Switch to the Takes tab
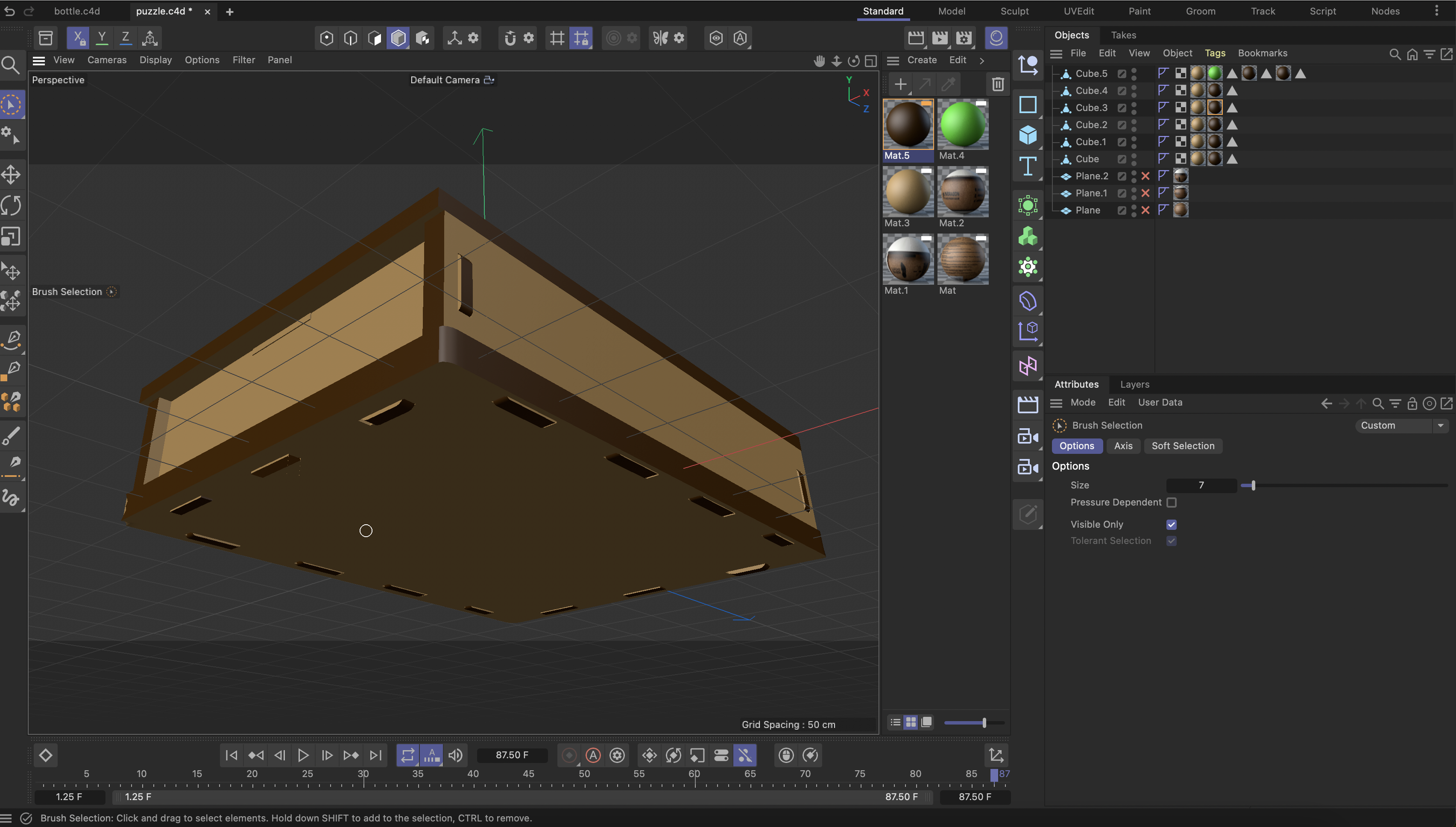The width and height of the screenshot is (1456, 827). pyautogui.click(x=1123, y=35)
